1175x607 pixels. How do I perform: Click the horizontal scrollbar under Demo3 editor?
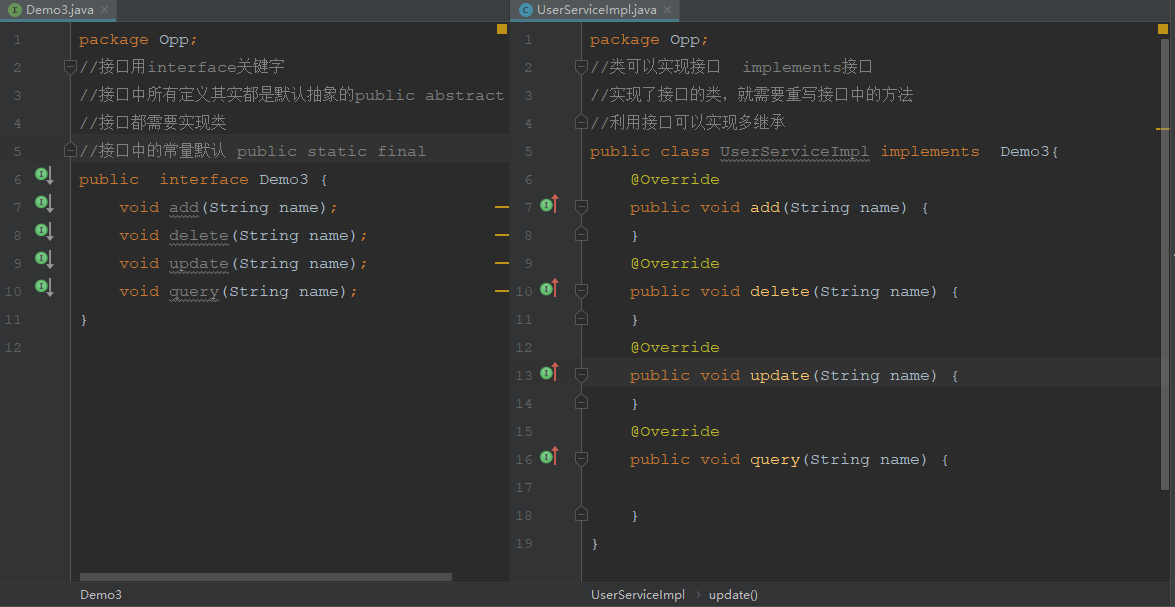[x=265, y=577]
